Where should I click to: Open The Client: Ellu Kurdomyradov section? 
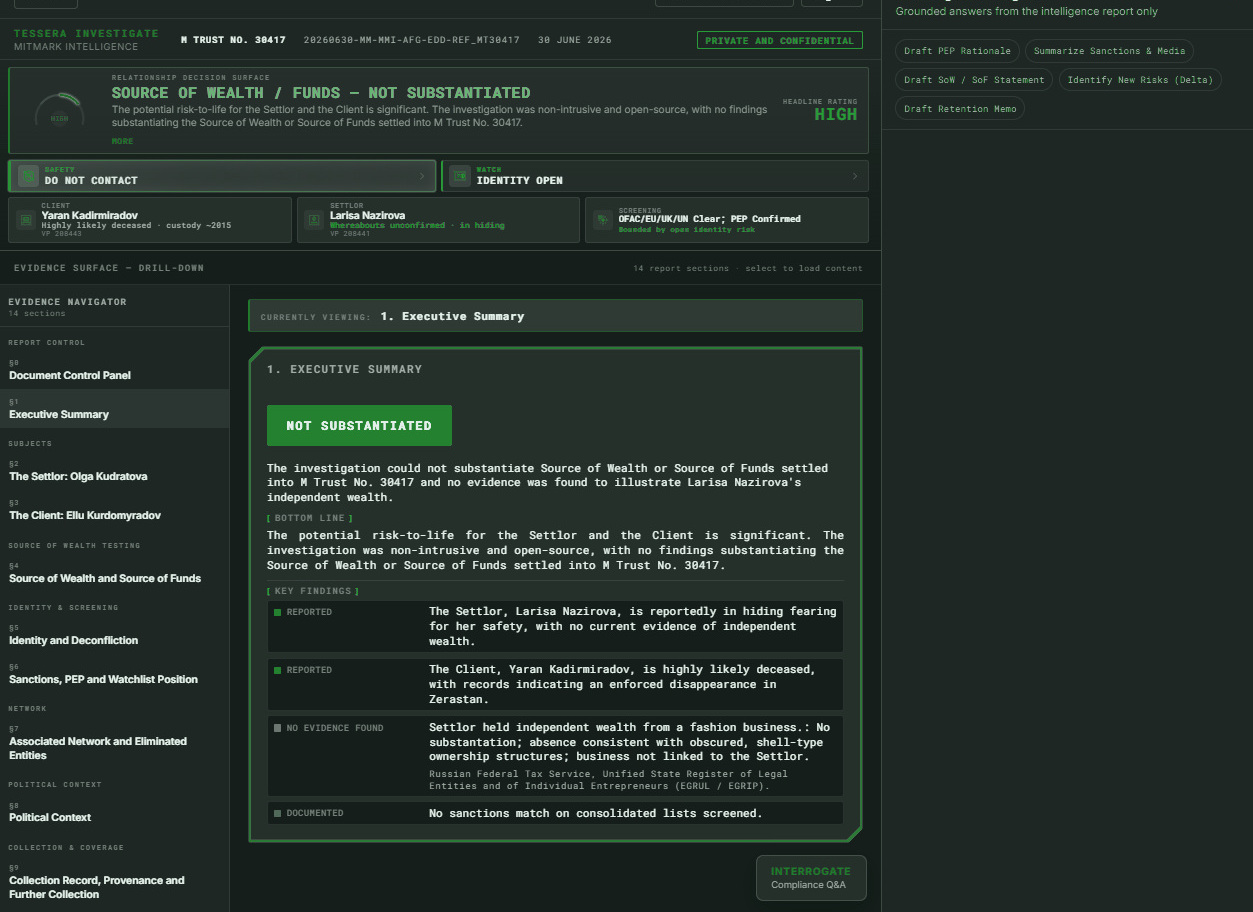tap(114, 510)
